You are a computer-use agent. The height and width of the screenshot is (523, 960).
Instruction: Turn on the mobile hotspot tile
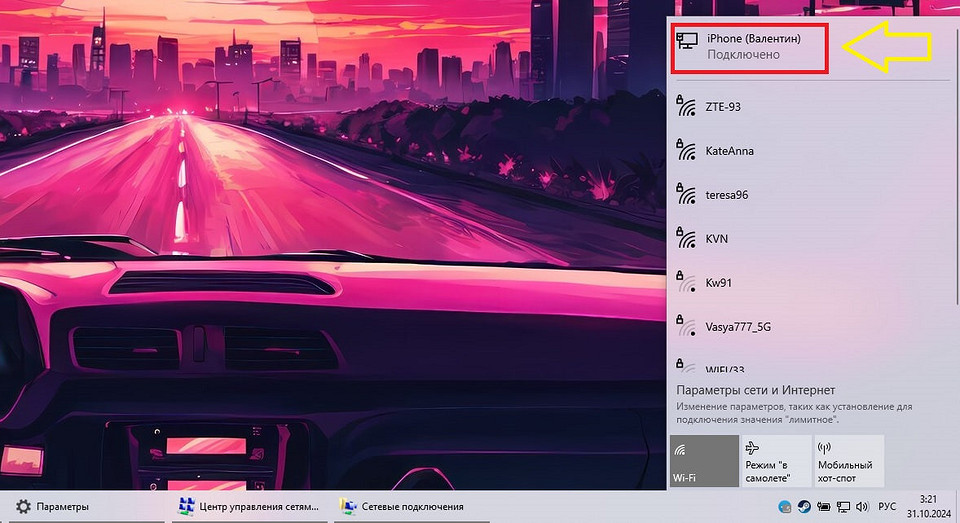[x=847, y=461]
